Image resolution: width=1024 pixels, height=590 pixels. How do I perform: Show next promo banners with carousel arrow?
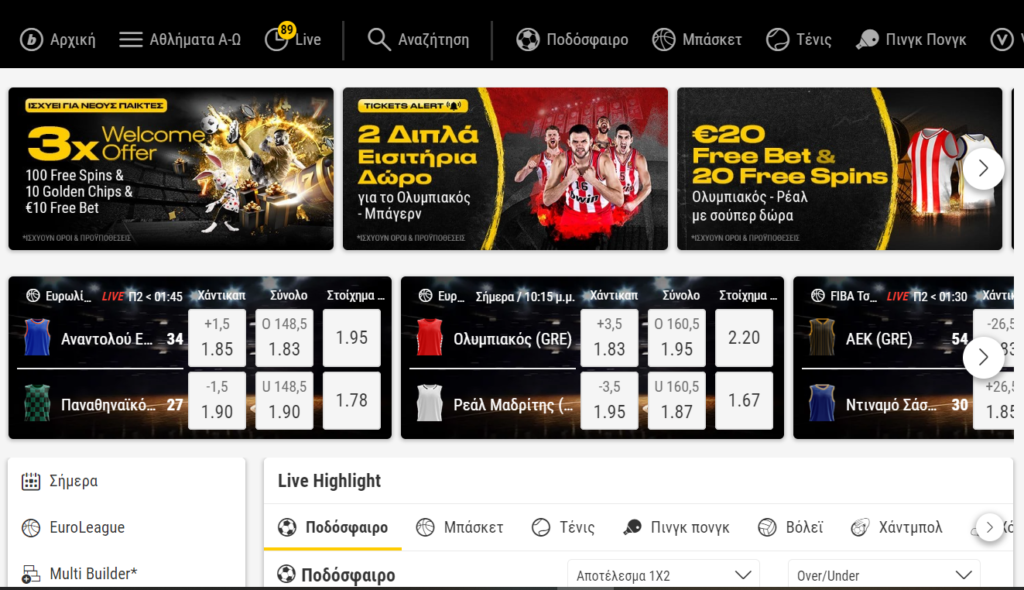tap(983, 169)
